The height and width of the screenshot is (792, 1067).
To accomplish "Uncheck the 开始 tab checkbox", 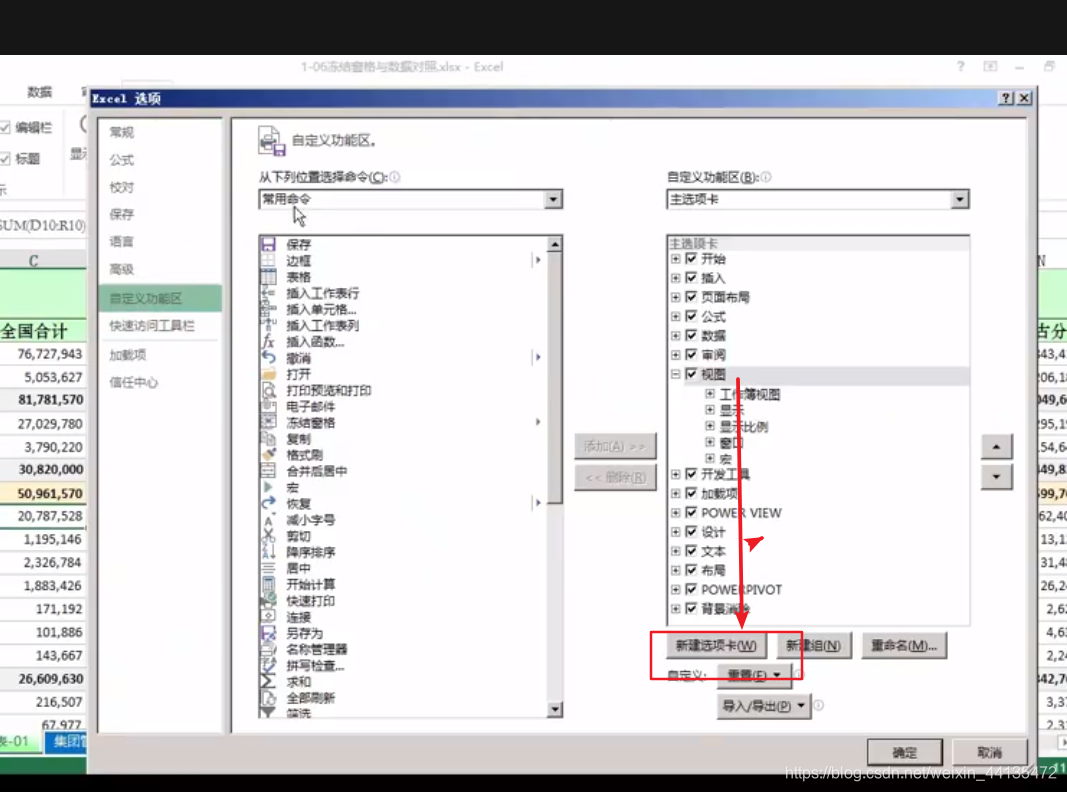I will (x=691, y=259).
